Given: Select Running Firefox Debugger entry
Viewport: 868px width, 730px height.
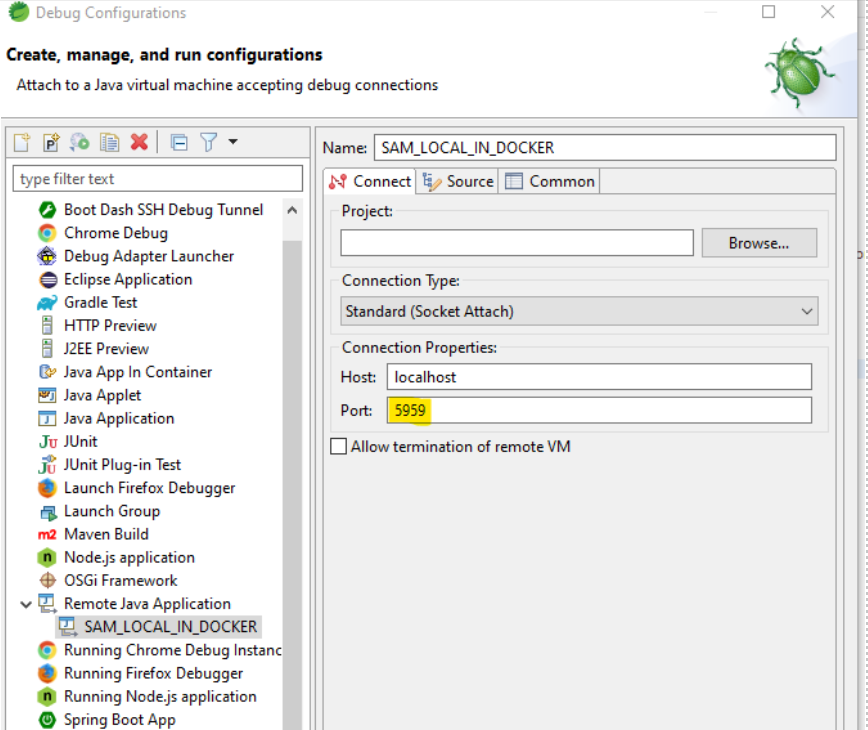Looking at the screenshot, I should coord(153,674).
